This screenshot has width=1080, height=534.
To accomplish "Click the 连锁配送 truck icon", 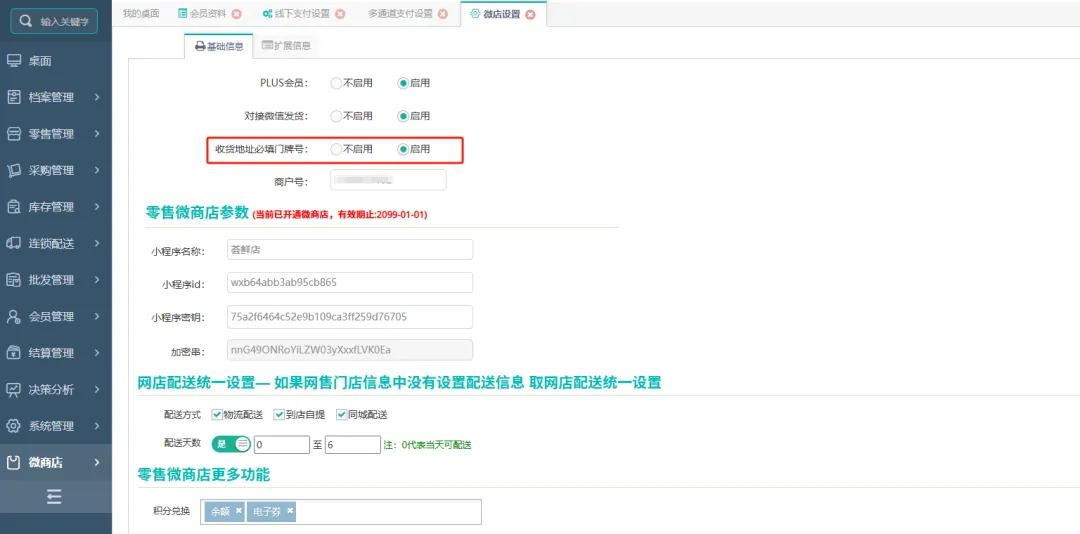I will click(14, 243).
